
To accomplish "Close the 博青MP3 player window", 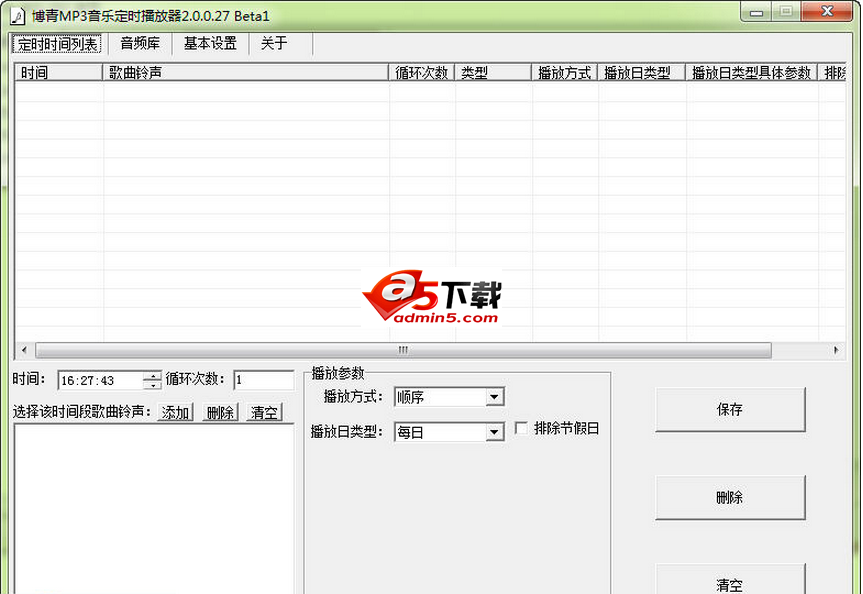I will (x=827, y=12).
